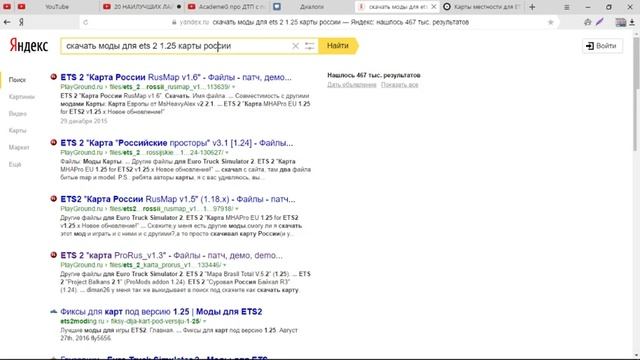The height and width of the screenshot is (360, 640).
Task: Click the padlock icon in address bar
Action: (x=174, y=22)
